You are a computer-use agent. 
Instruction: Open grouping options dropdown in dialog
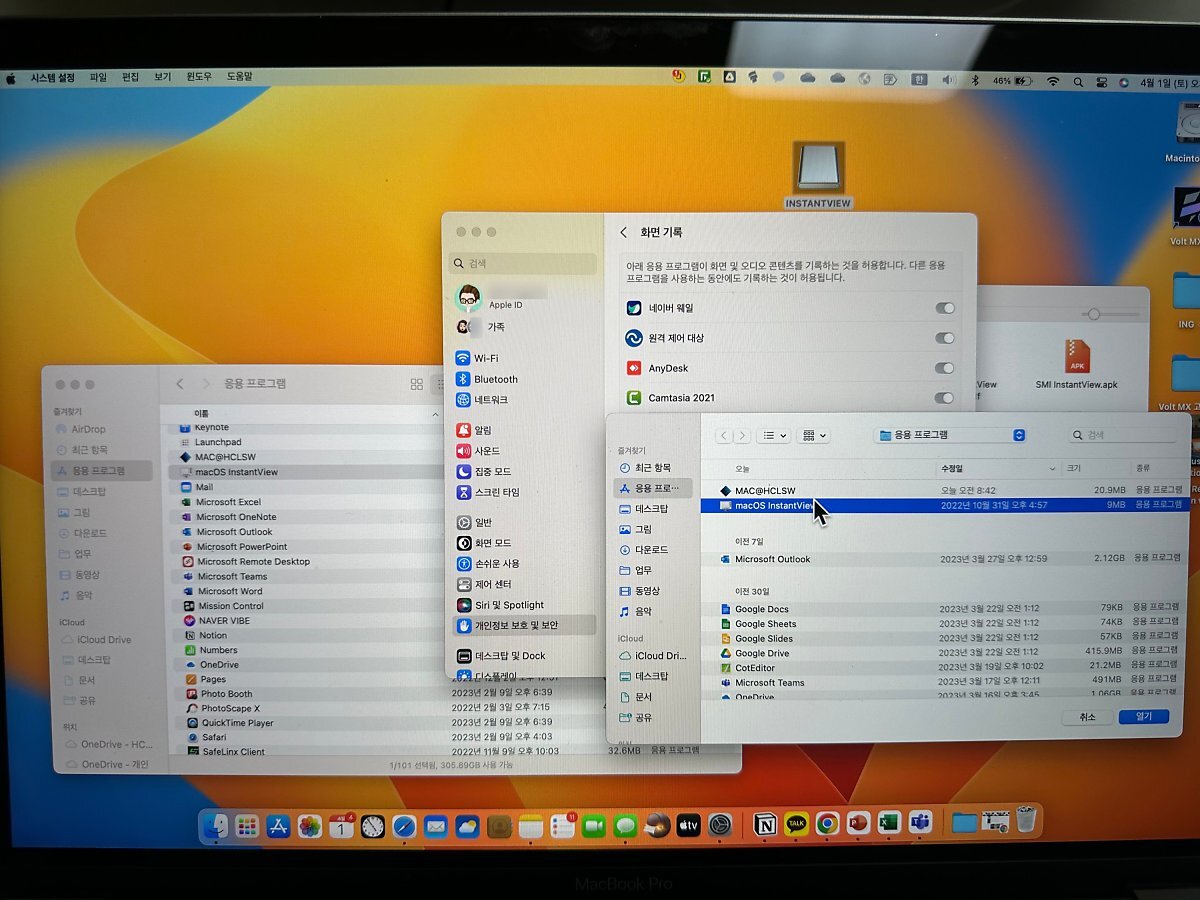[x=814, y=436]
